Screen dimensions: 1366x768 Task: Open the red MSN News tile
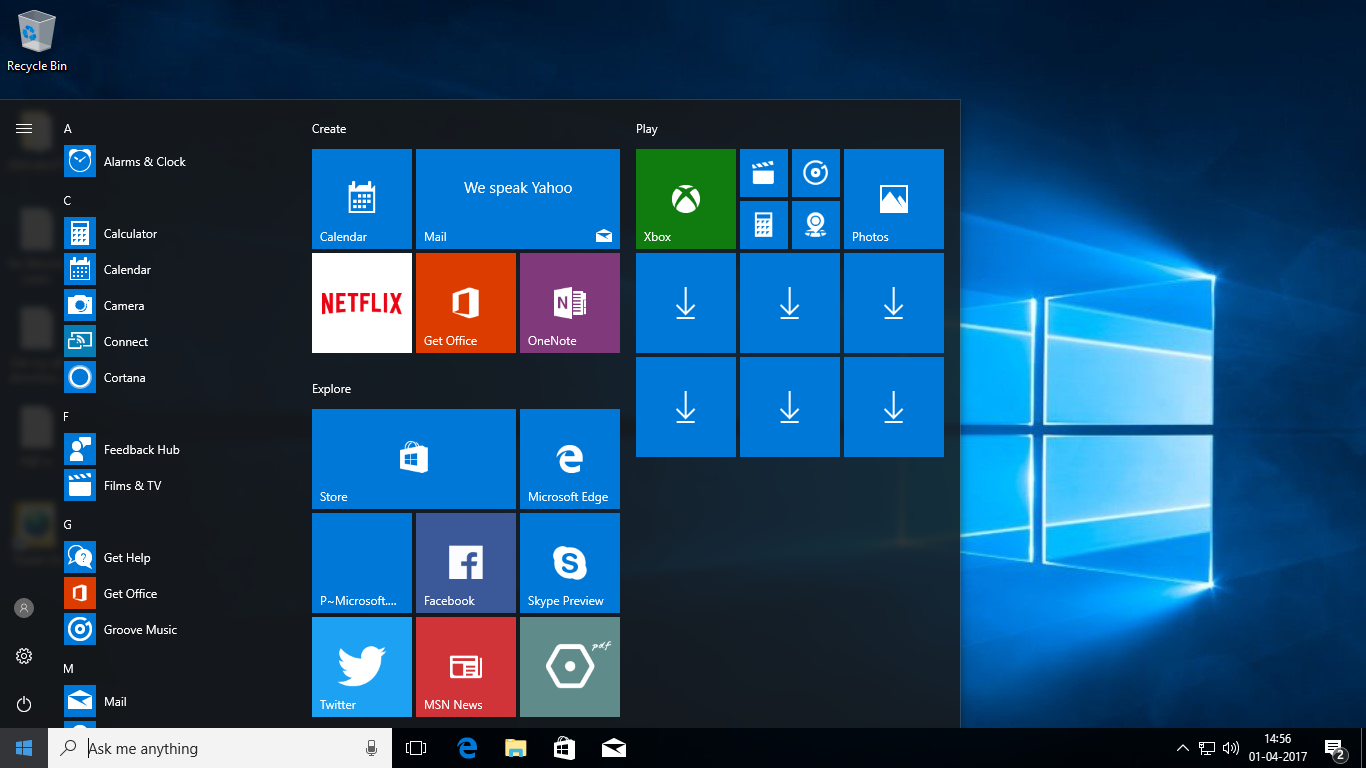(466, 667)
